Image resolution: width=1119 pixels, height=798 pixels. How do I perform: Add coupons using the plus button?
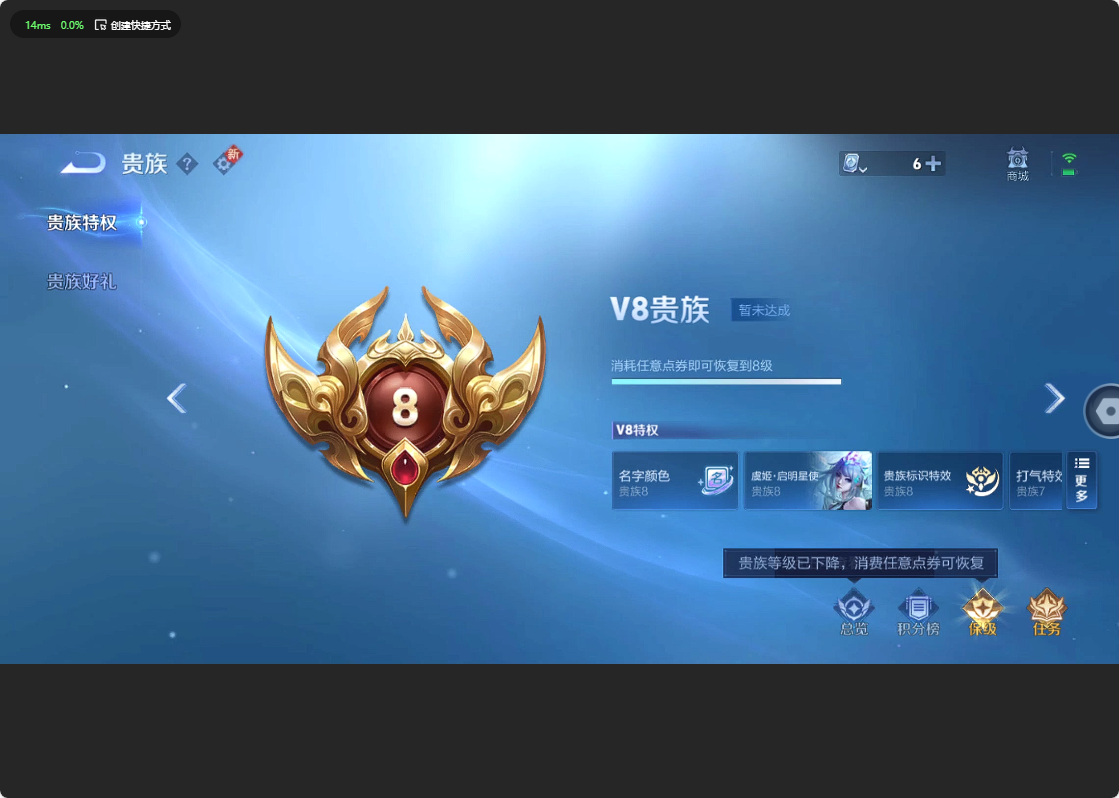click(933, 164)
